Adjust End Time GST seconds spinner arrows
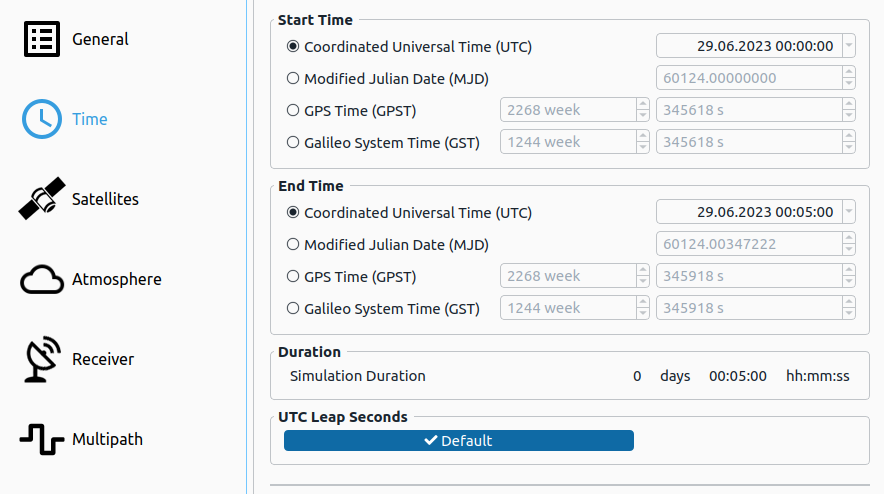This screenshot has width=884, height=494. 848,308
